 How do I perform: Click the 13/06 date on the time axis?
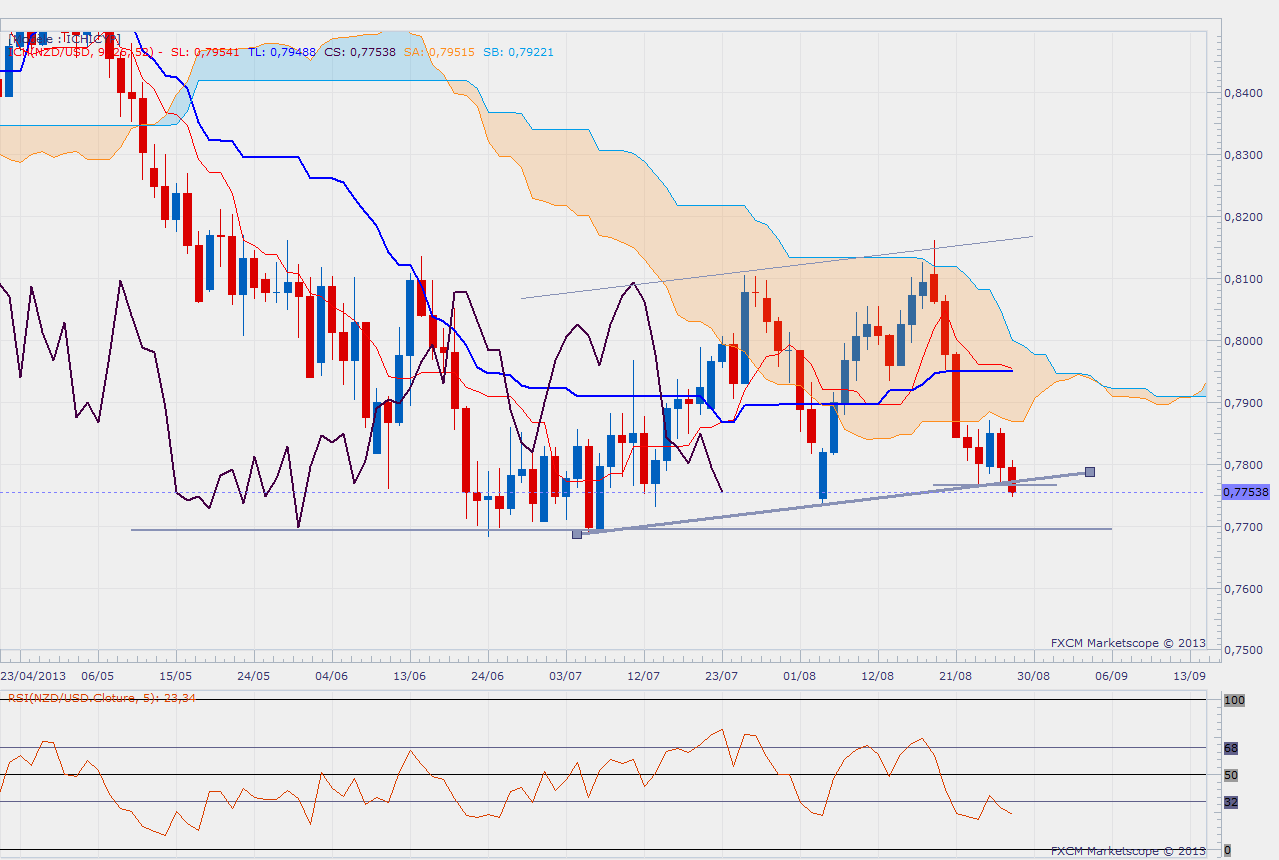coord(409,675)
